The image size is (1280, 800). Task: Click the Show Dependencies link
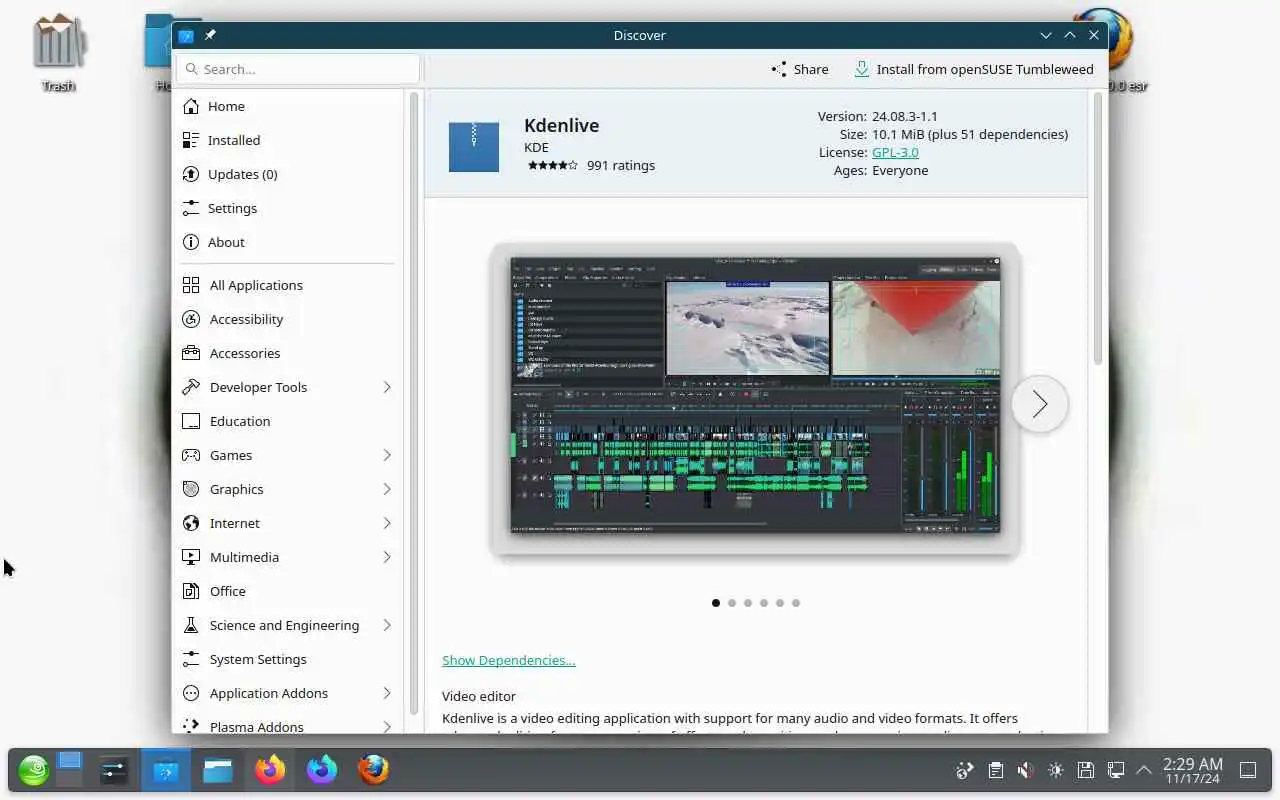[x=508, y=660]
